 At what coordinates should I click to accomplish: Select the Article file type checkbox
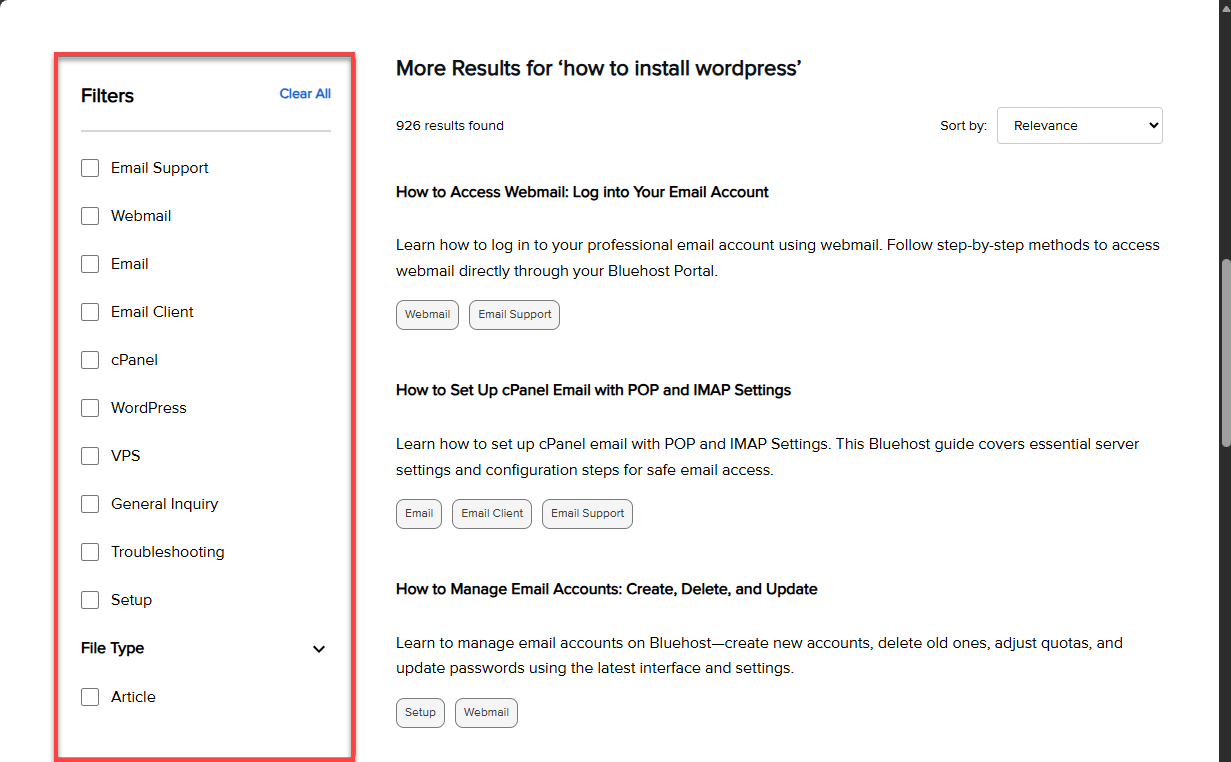point(90,697)
